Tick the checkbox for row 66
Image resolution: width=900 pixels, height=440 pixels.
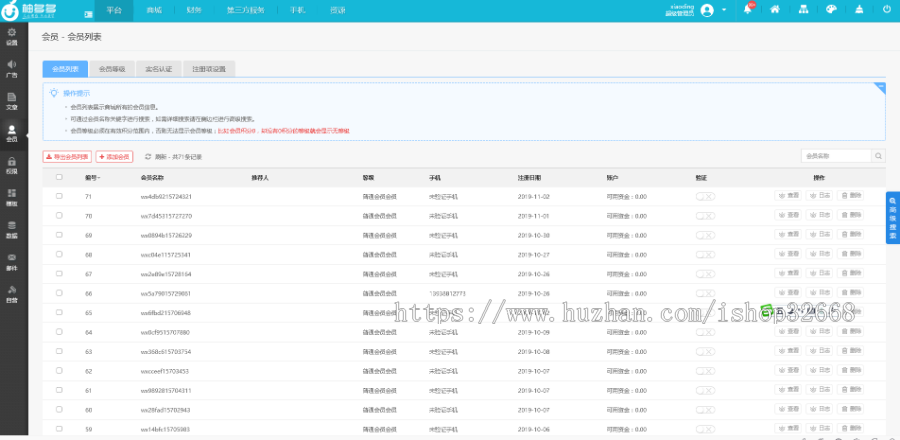coord(59,293)
